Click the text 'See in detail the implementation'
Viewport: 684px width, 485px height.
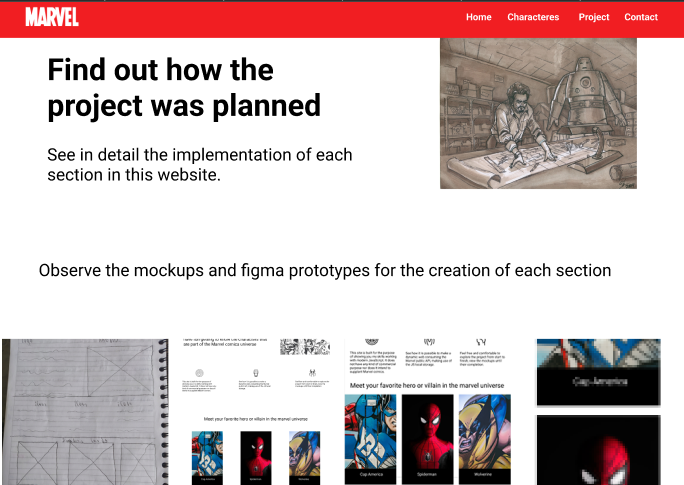tap(168, 155)
